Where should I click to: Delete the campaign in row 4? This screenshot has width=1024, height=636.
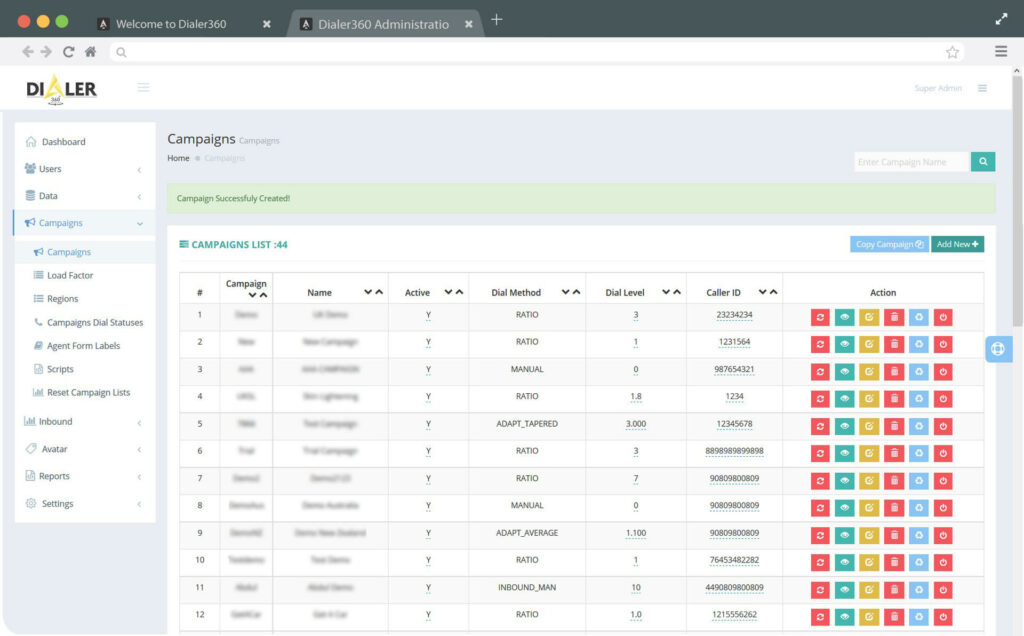[894, 398]
